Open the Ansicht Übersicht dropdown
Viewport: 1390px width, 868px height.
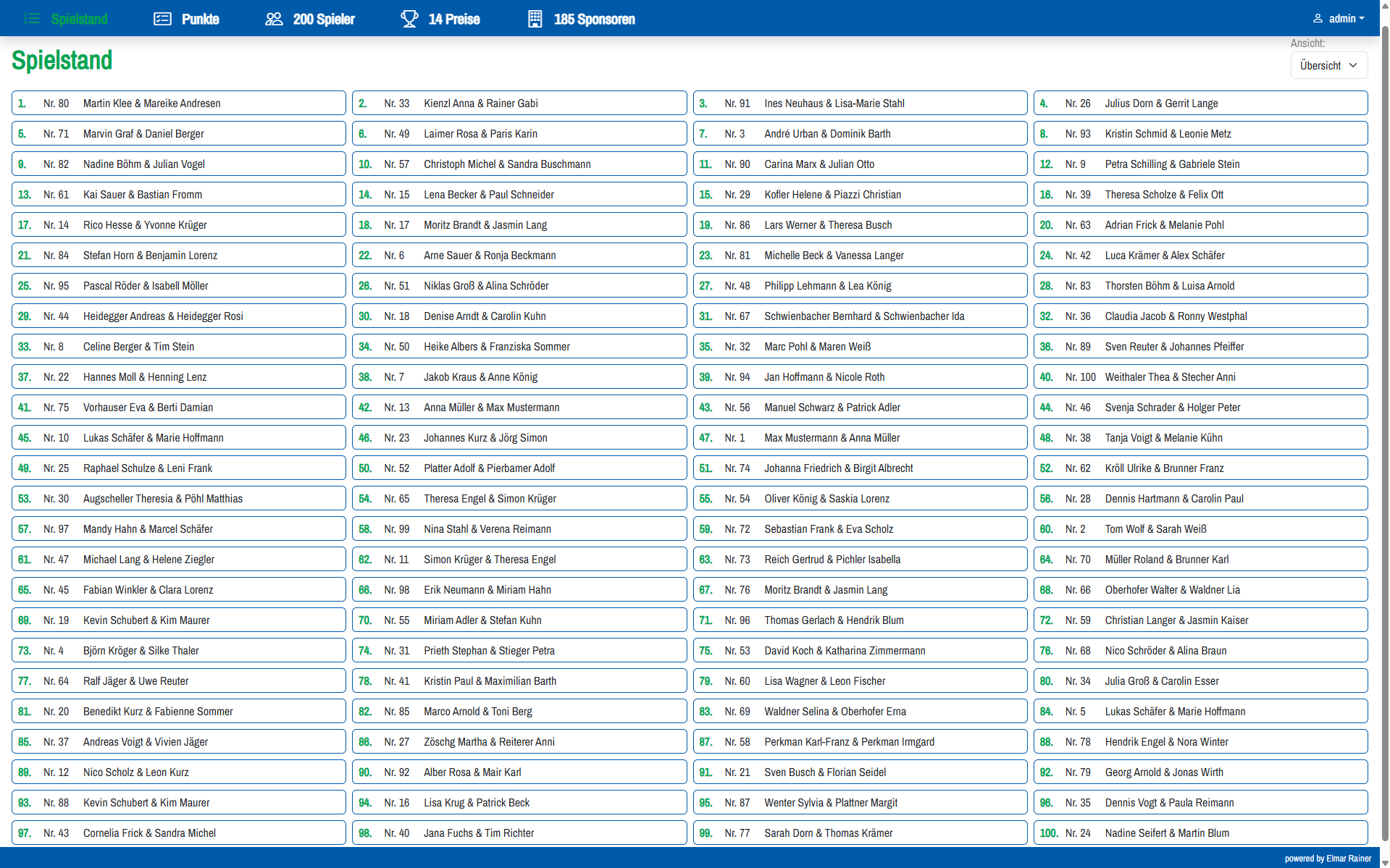click(x=1328, y=65)
